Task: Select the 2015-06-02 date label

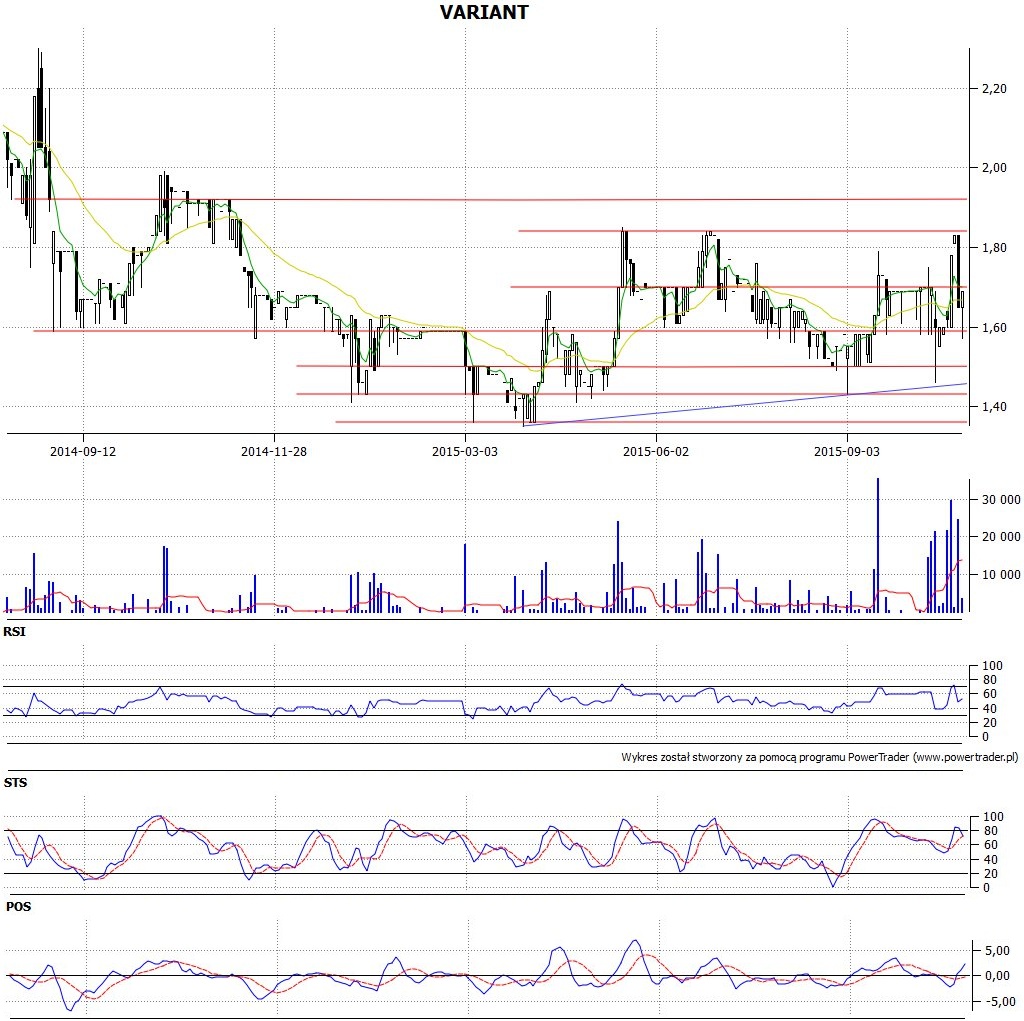Action: pyautogui.click(x=656, y=451)
